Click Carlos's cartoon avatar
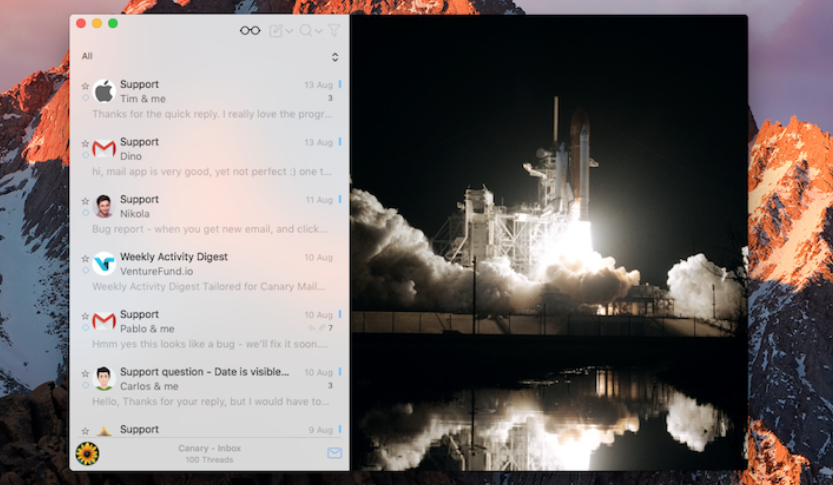This screenshot has width=833, height=485. click(x=104, y=379)
